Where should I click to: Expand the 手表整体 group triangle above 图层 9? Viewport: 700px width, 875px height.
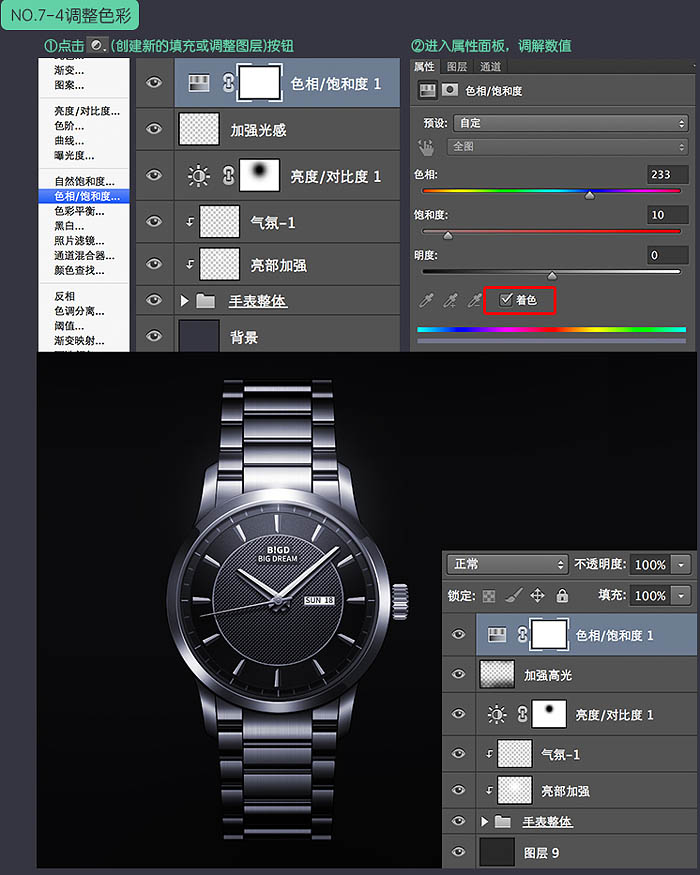(x=485, y=821)
